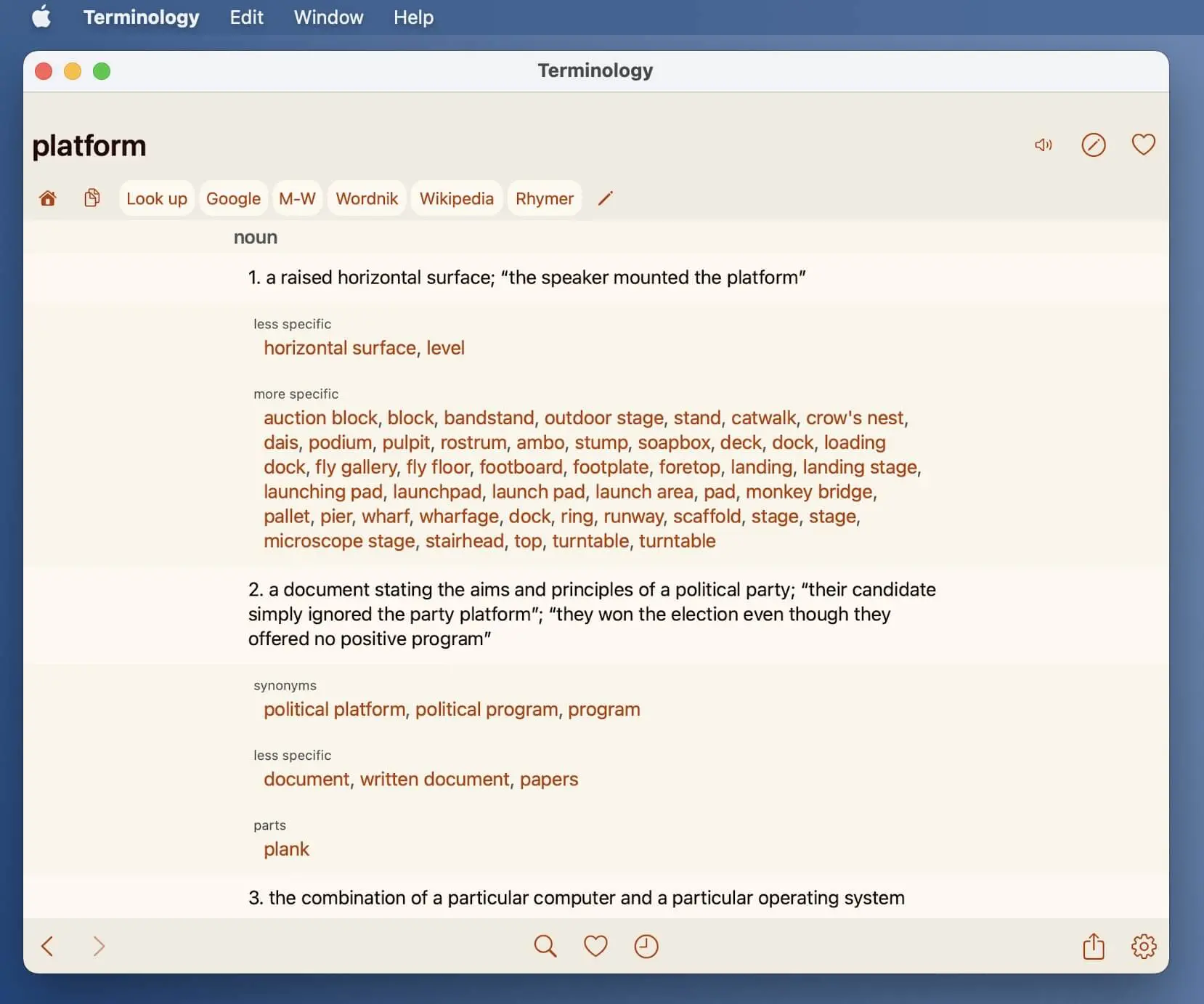Open the 'catwalk' term

(x=763, y=418)
